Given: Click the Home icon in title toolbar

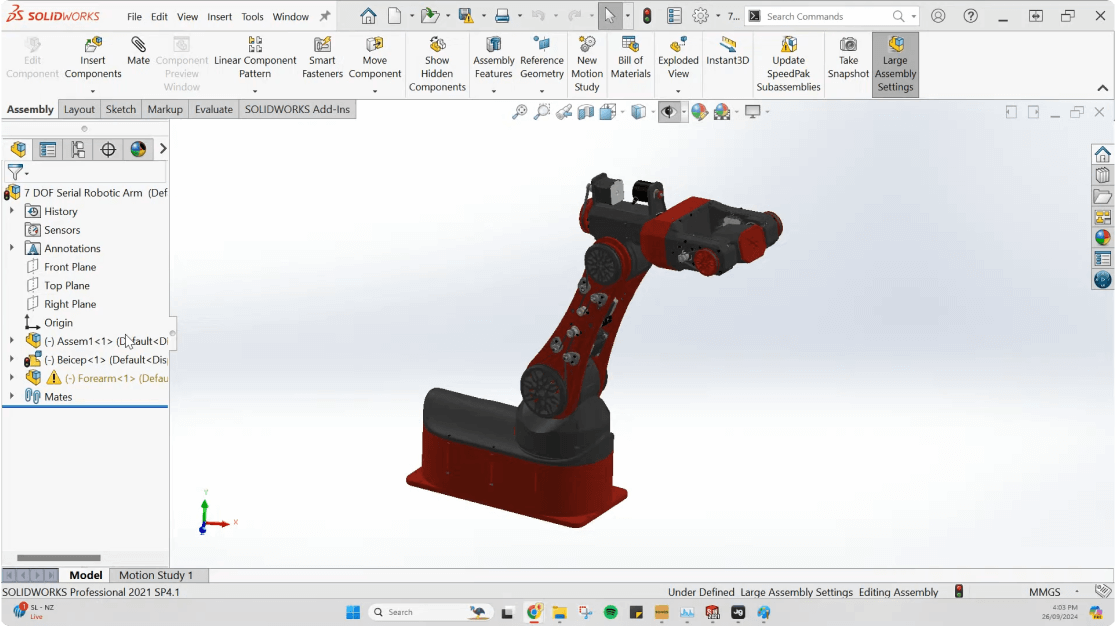Looking at the screenshot, I should [368, 16].
